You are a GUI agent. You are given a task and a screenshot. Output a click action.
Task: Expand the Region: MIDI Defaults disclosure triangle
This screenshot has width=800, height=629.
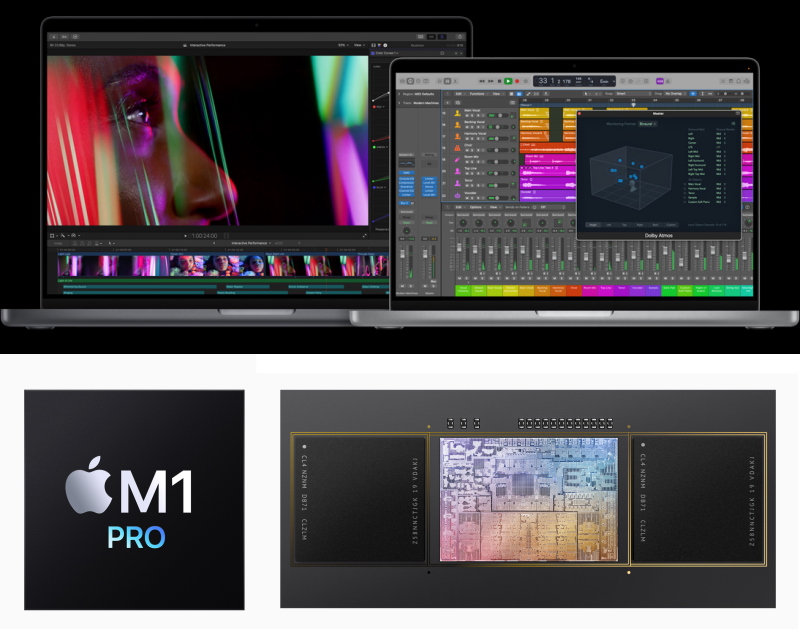point(399,94)
